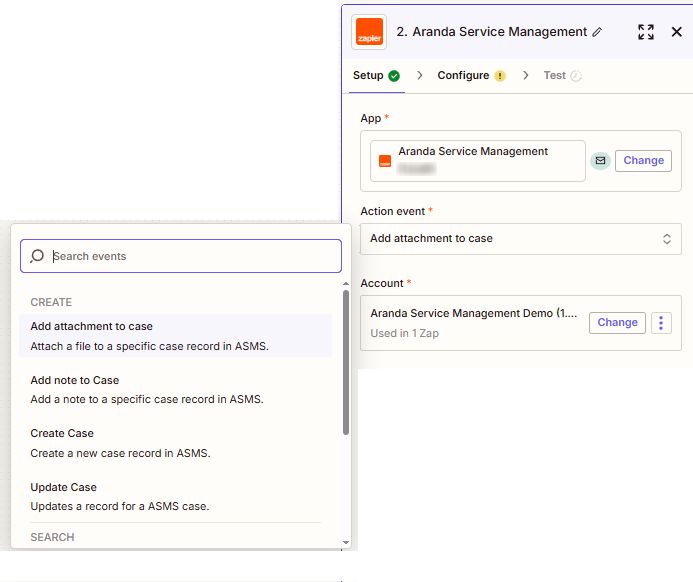The width and height of the screenshot is (693, 582).
Task: Close the Aranda Service Management panel
Action: point(676,32)
